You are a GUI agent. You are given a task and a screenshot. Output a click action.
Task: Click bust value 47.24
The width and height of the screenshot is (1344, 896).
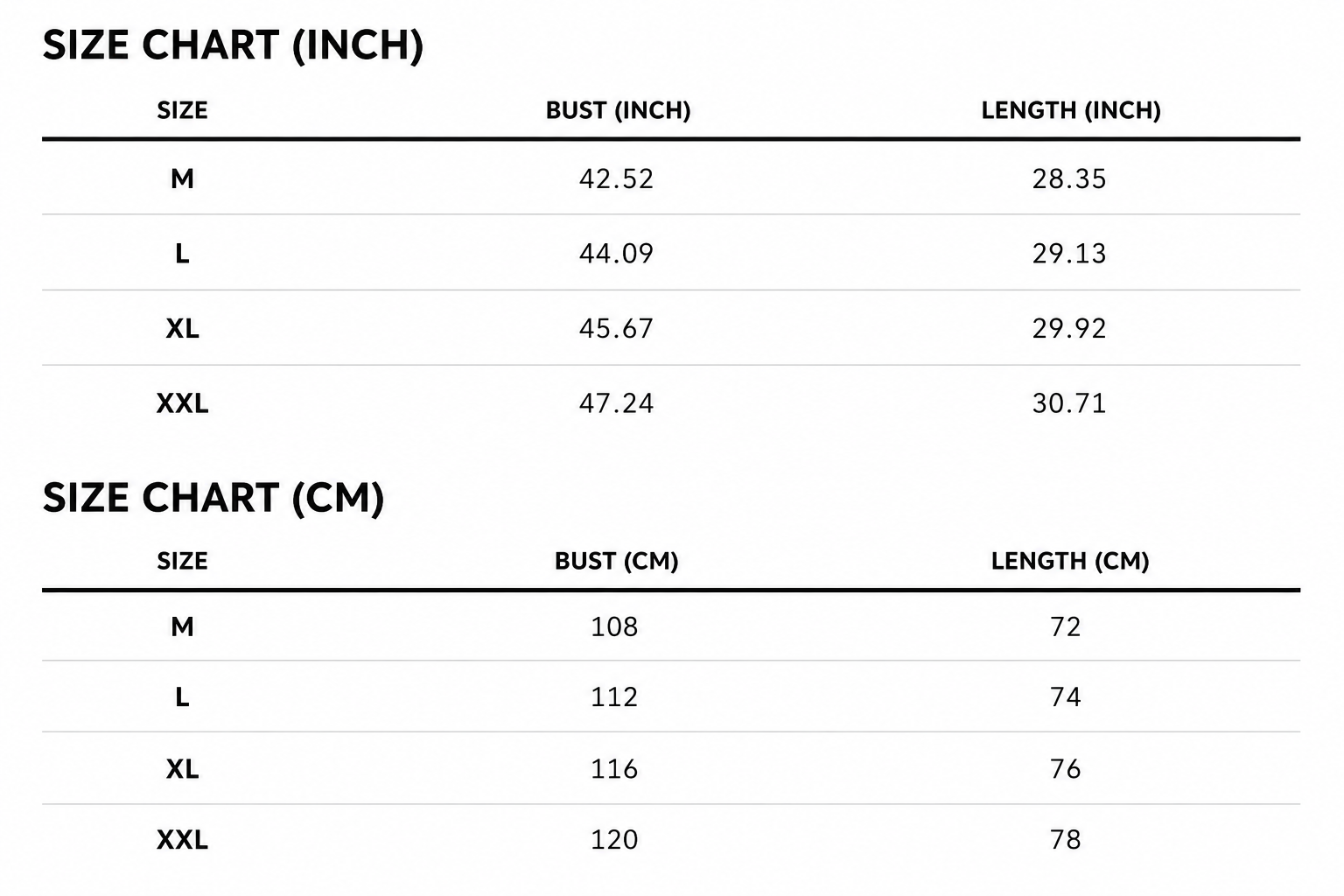click(616, 403)
